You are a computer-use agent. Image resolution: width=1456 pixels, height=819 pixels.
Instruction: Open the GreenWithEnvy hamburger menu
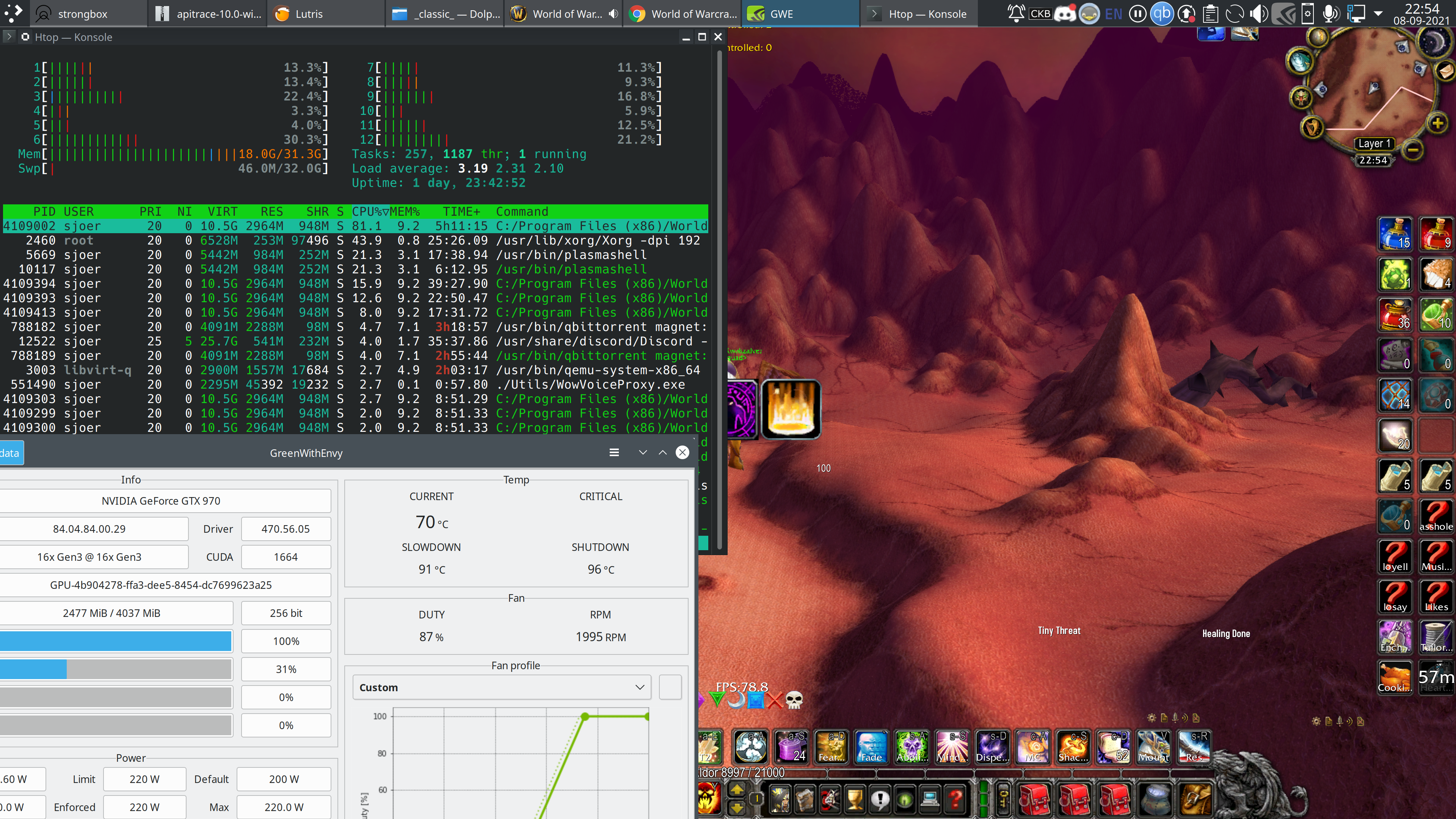click(x=614, y=452)
